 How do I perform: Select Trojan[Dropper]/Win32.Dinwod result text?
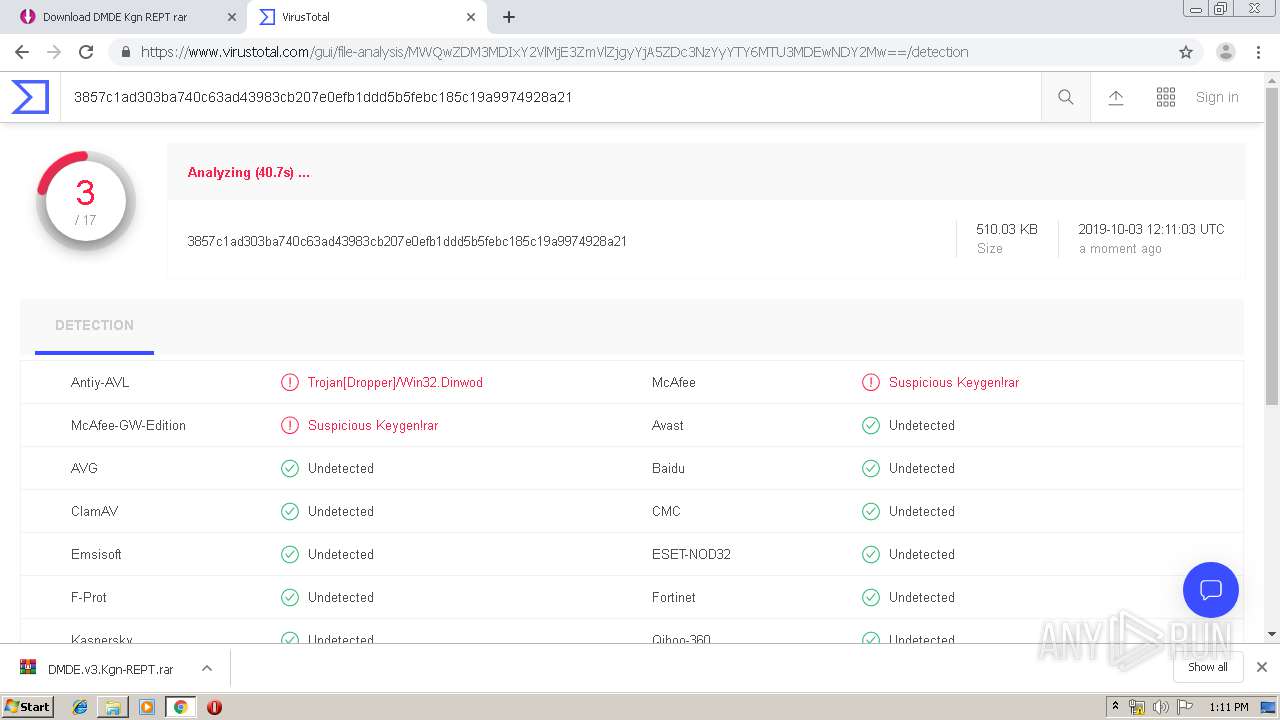click(395, 382)
